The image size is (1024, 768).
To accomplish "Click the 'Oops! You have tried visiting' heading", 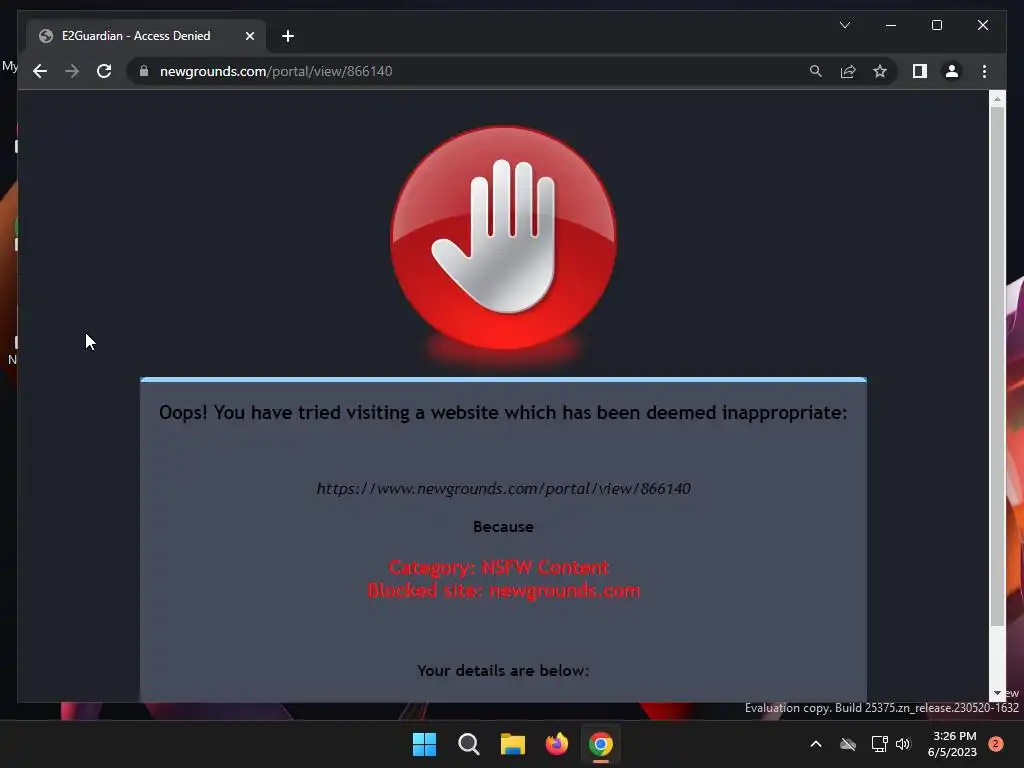I will point(503,413).
